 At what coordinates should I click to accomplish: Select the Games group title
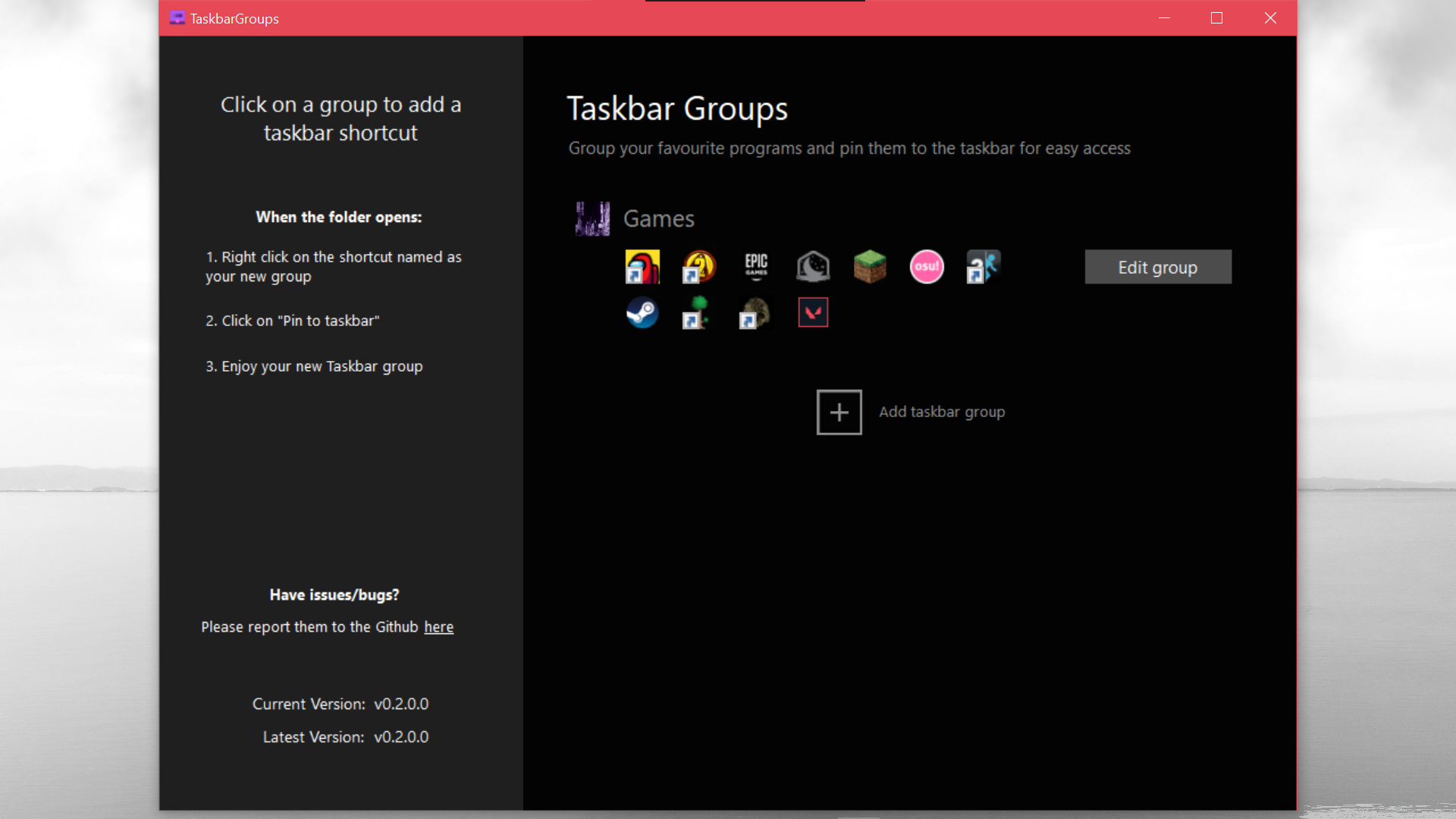tap(658, 219)
